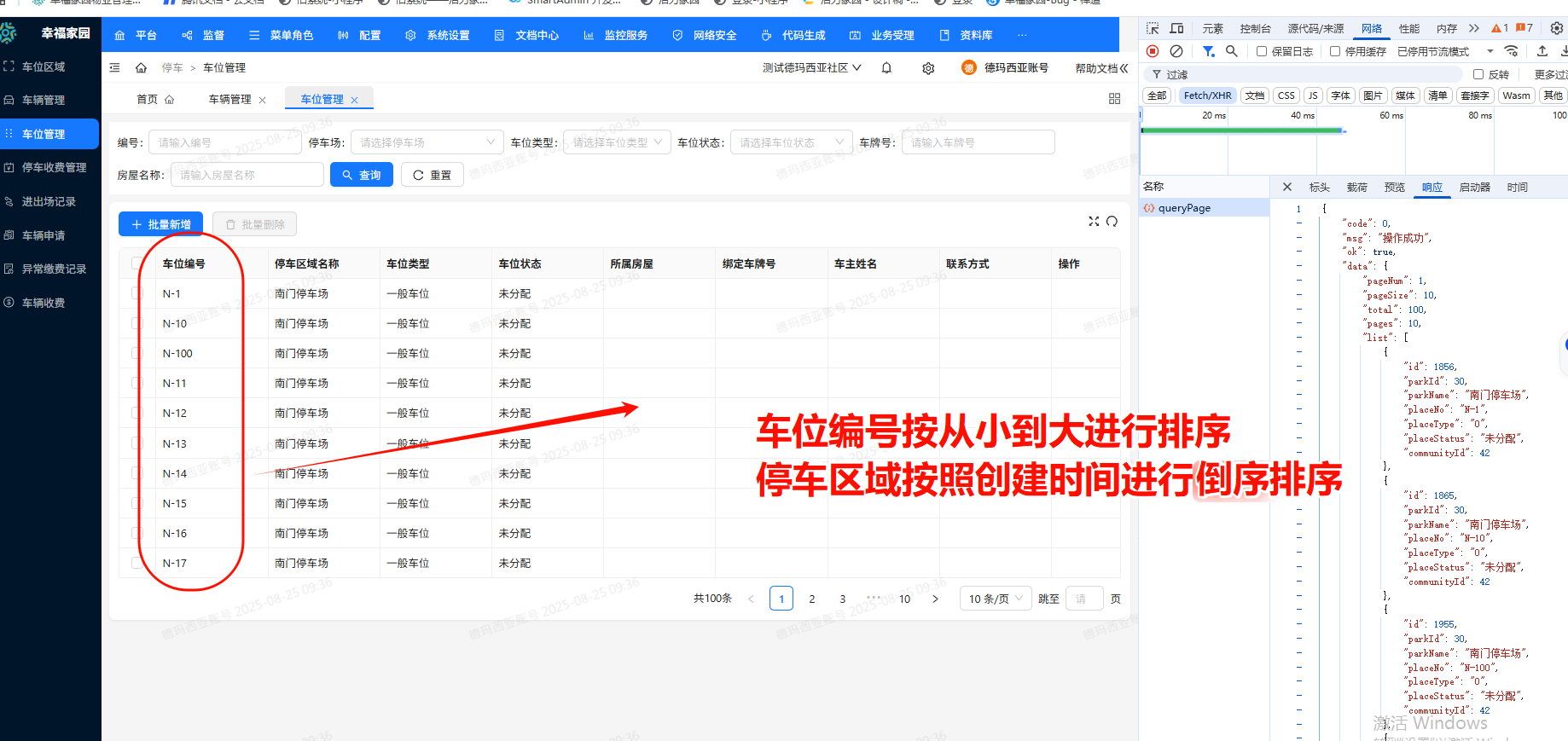Open the 10 条/页 page size selector
Image resolution: width=1568 pixels, height=741 pixels.
point(995,599)
